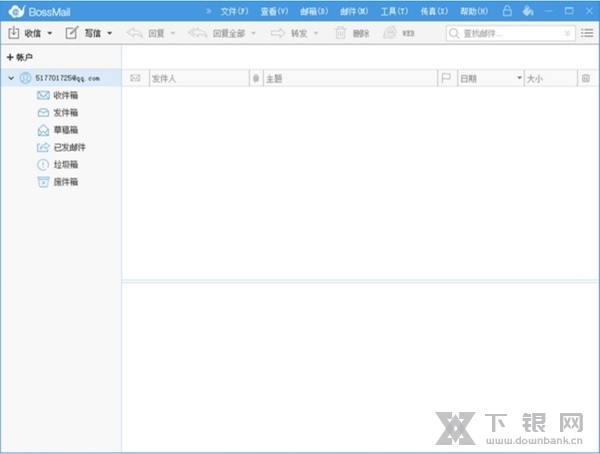600x454 pixels.
Task: Open the 写信 dropdown arrow
Action: pos(109,33)
